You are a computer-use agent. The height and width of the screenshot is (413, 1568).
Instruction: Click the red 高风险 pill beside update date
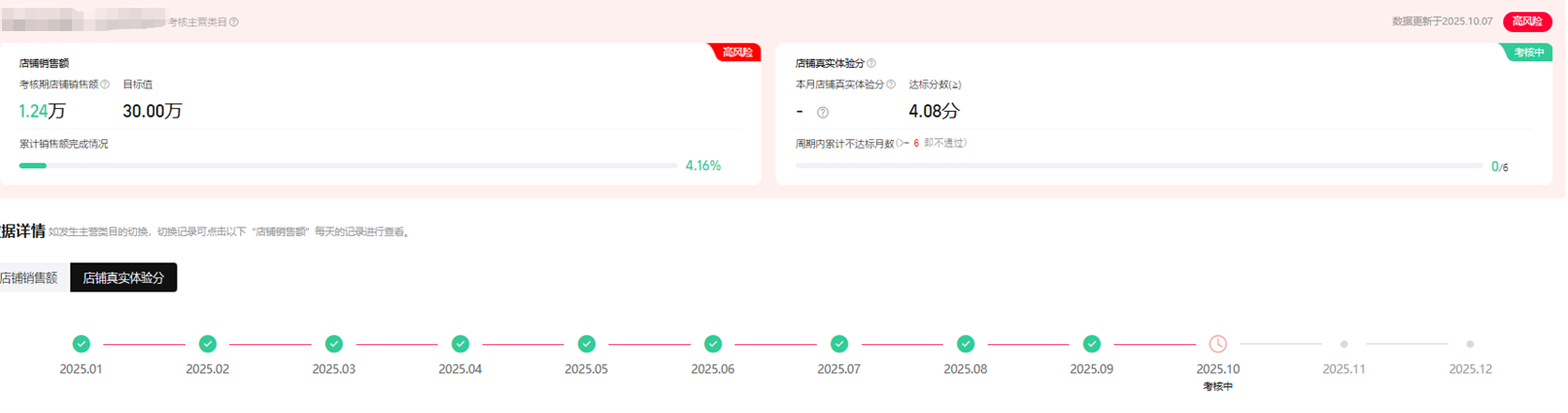tap(1526, 21)
